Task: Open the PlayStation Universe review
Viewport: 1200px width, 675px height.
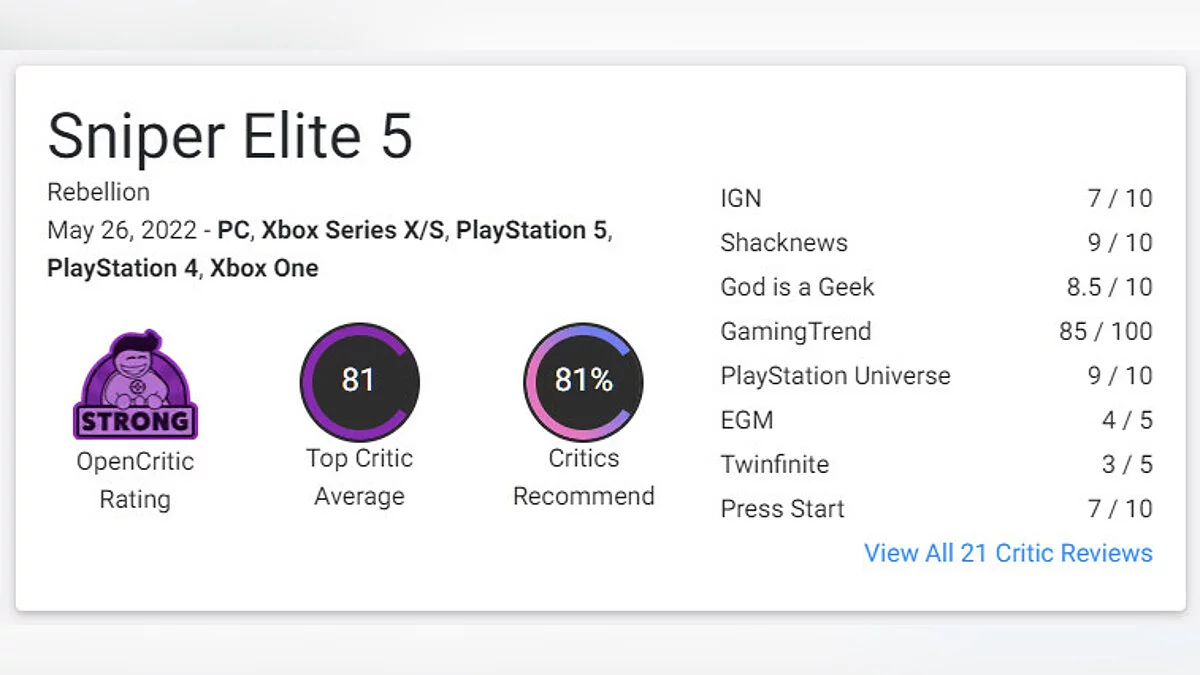Action: click(835, 376)
